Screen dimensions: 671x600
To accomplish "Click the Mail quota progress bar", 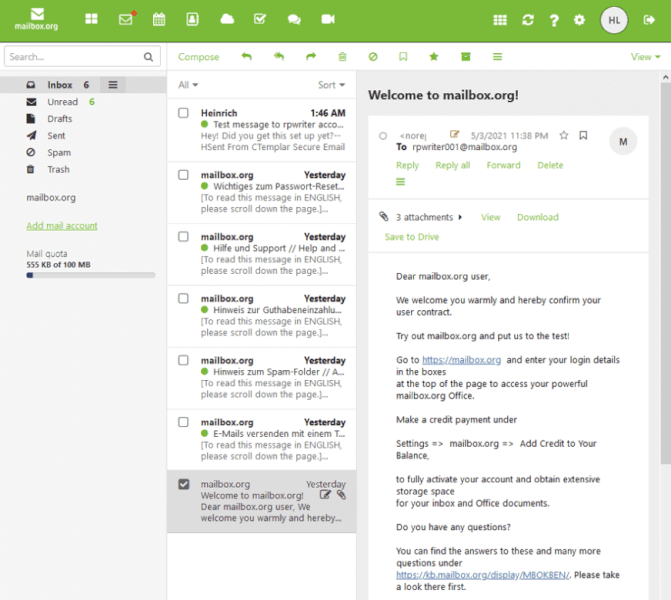I will 90,275.
